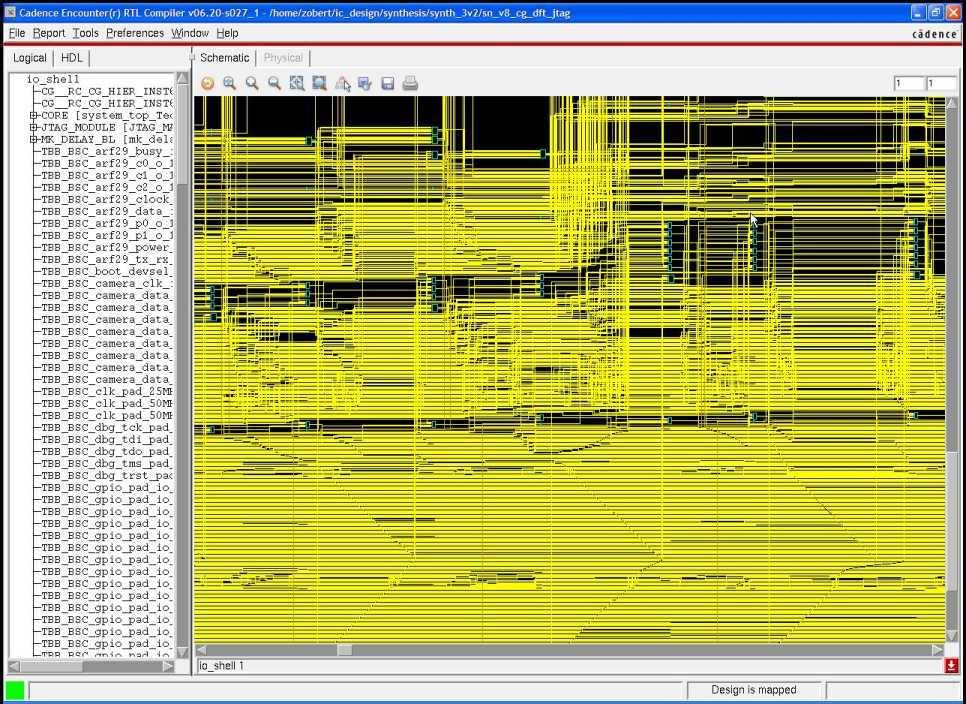966x704 pixels.
Task: Click the schematic horizontal scrollbar thumb
Action: click(344, 650)
